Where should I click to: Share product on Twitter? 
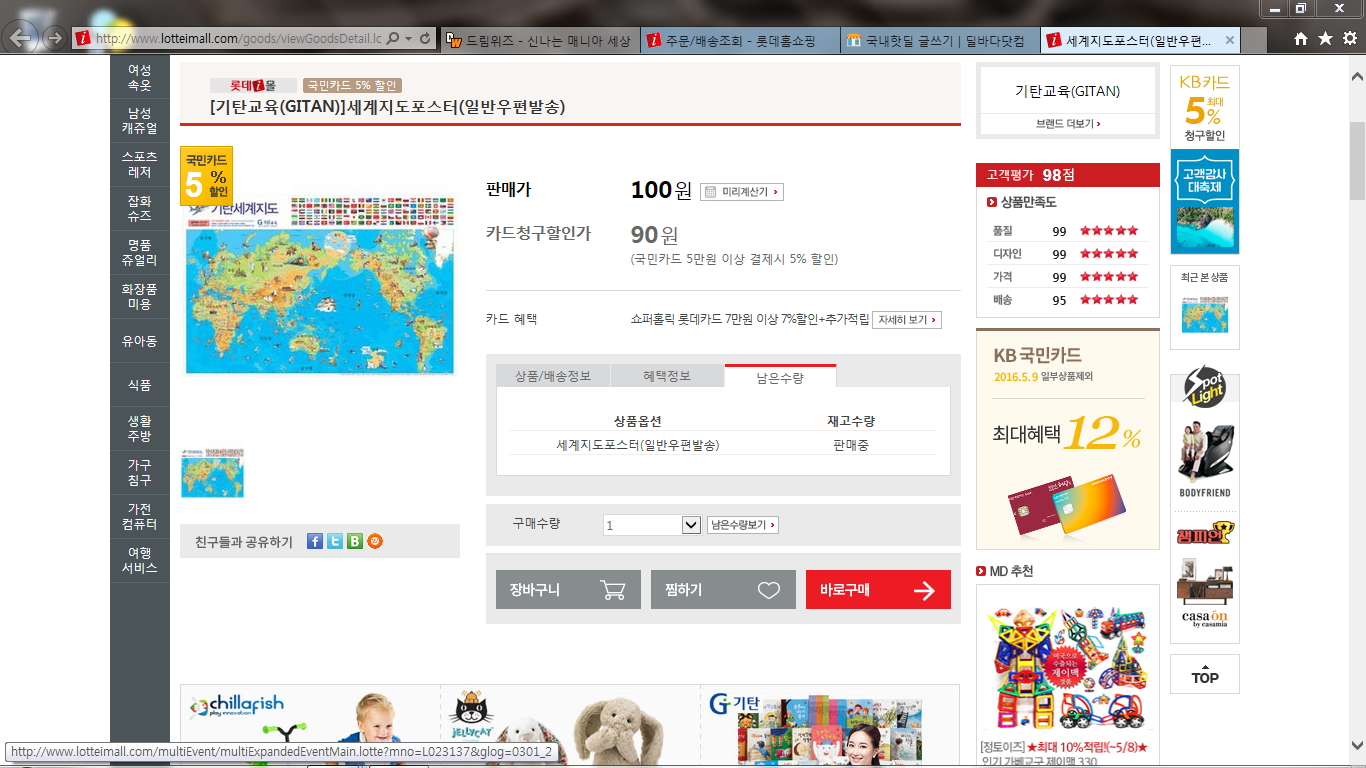click(335, 541)
